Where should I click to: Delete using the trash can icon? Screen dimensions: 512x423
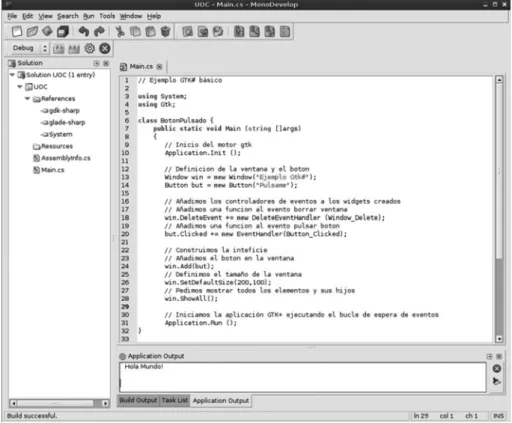[x=166, y=32]
